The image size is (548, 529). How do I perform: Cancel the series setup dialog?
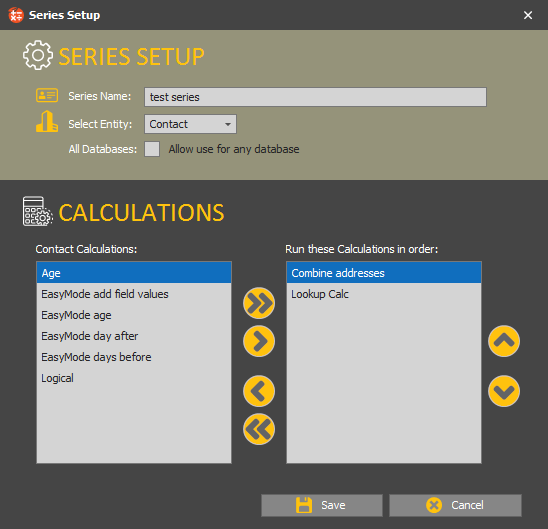point(455,505)
